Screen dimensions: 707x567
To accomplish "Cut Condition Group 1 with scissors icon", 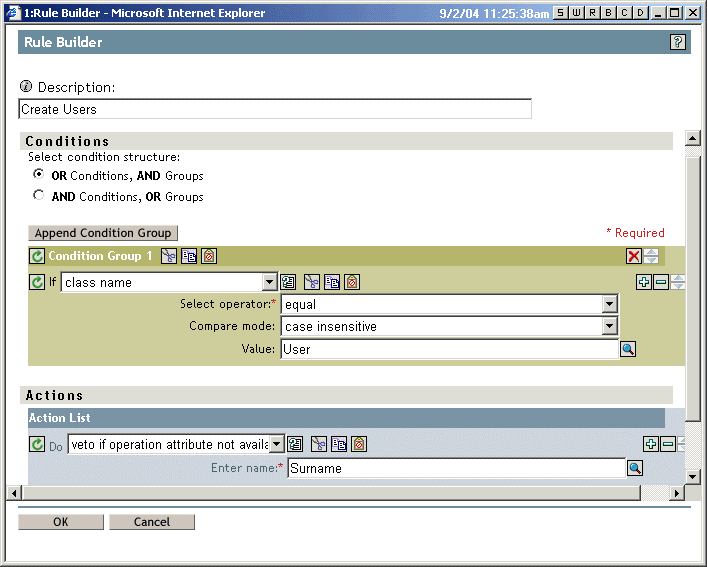I will 169,256.
